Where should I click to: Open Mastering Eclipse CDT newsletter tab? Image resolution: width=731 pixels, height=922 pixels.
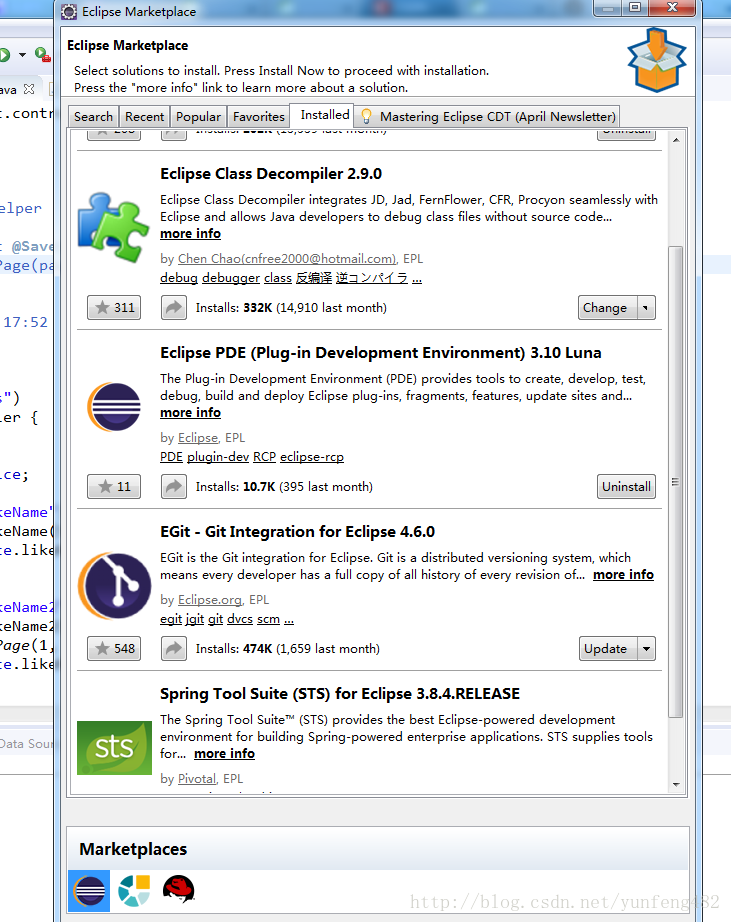pos(487,116)
